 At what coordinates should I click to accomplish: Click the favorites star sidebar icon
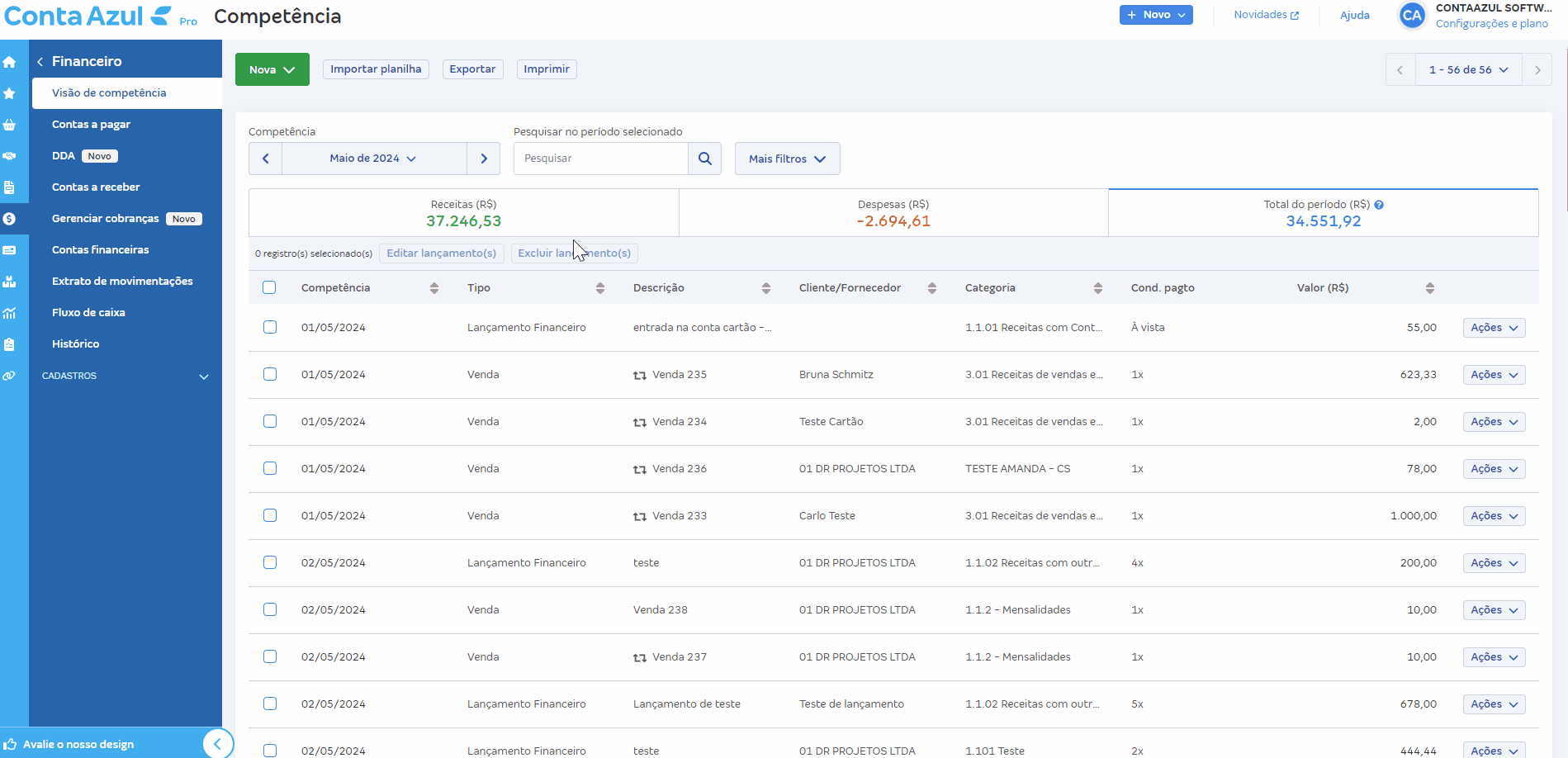click(x=10, y=93)
